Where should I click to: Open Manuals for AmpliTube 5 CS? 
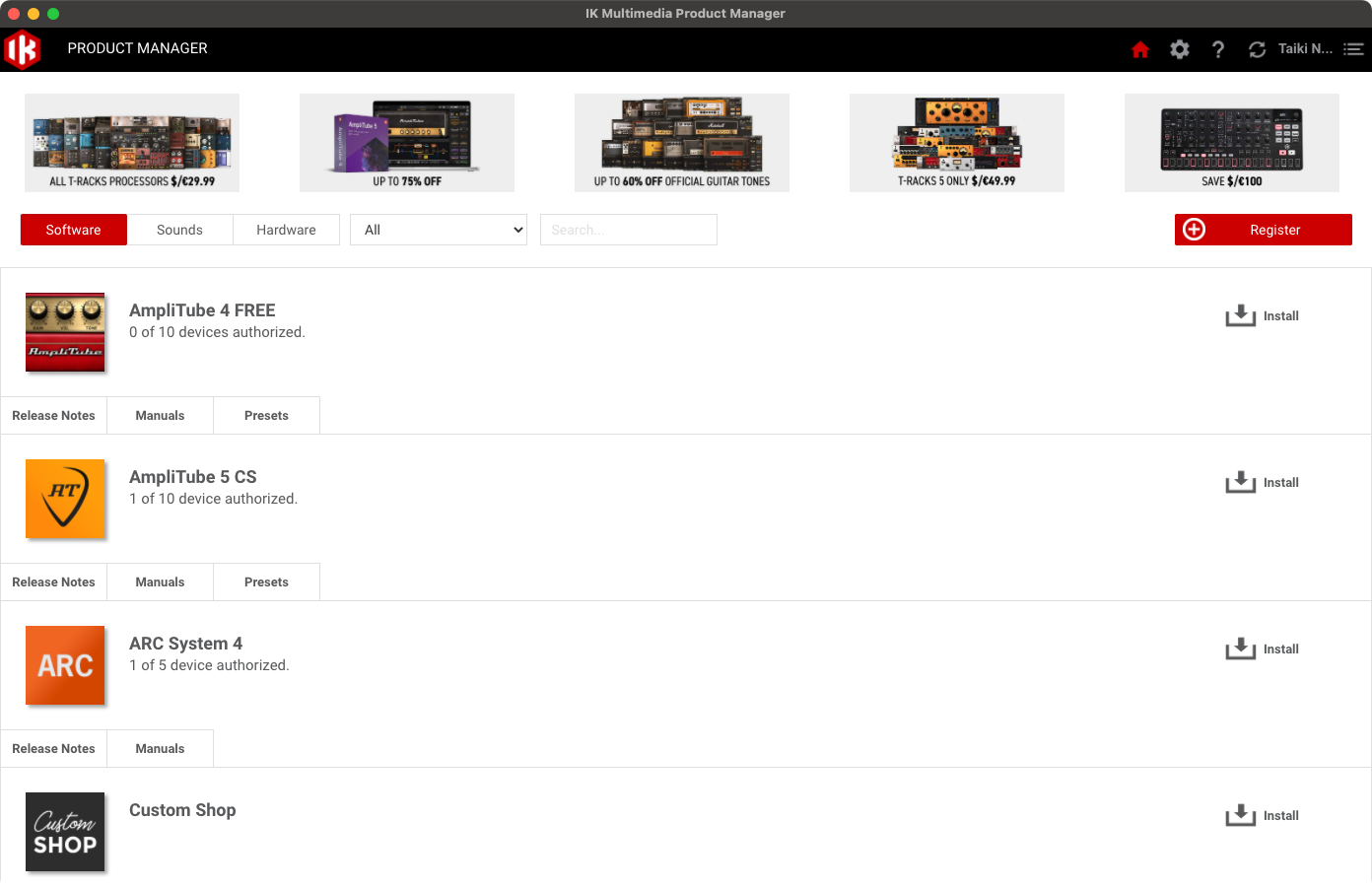pos(160,582)
